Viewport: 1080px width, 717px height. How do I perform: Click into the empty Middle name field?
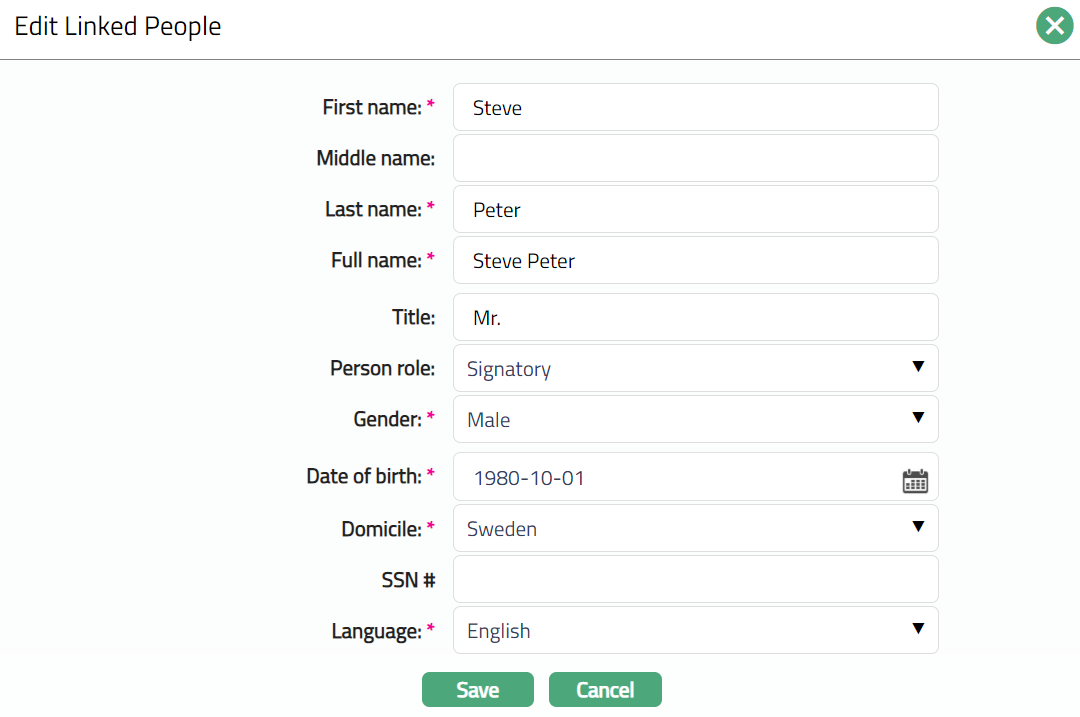[x=695, y=158]
